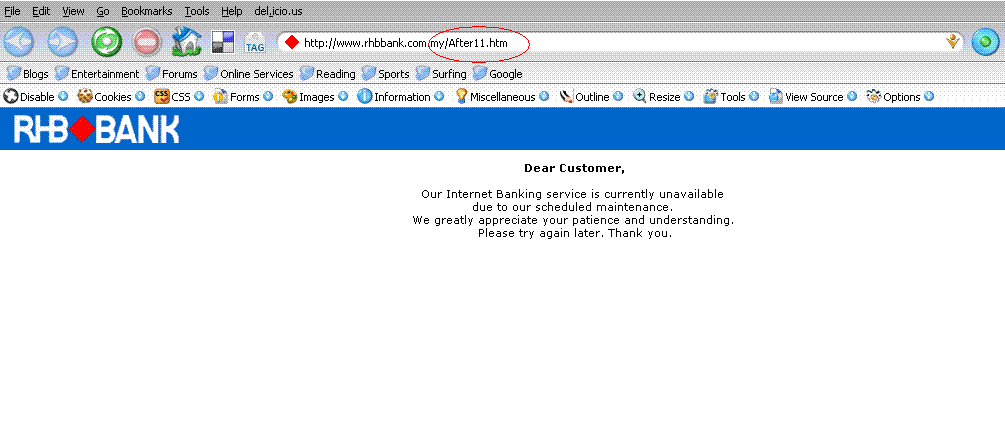
Task: Click 'Please try again later. Thank you.' text
Action: point(575,233)
